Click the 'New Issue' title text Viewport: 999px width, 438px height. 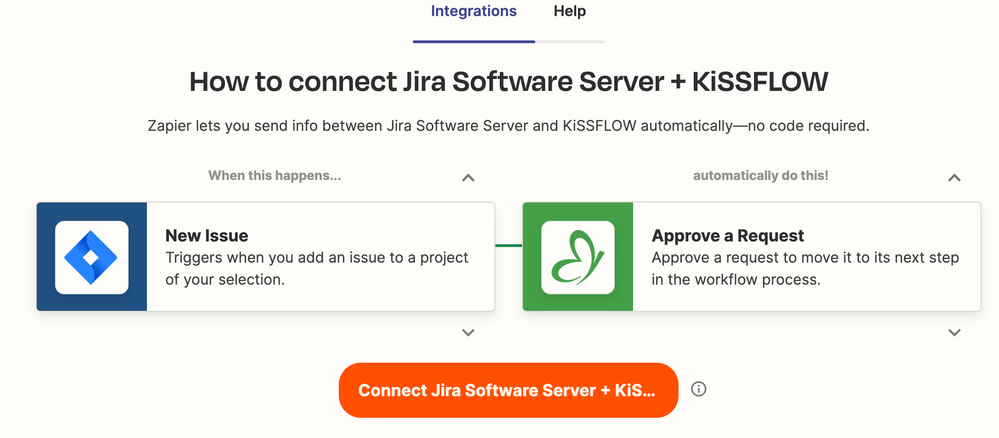[x=206, y=236]
